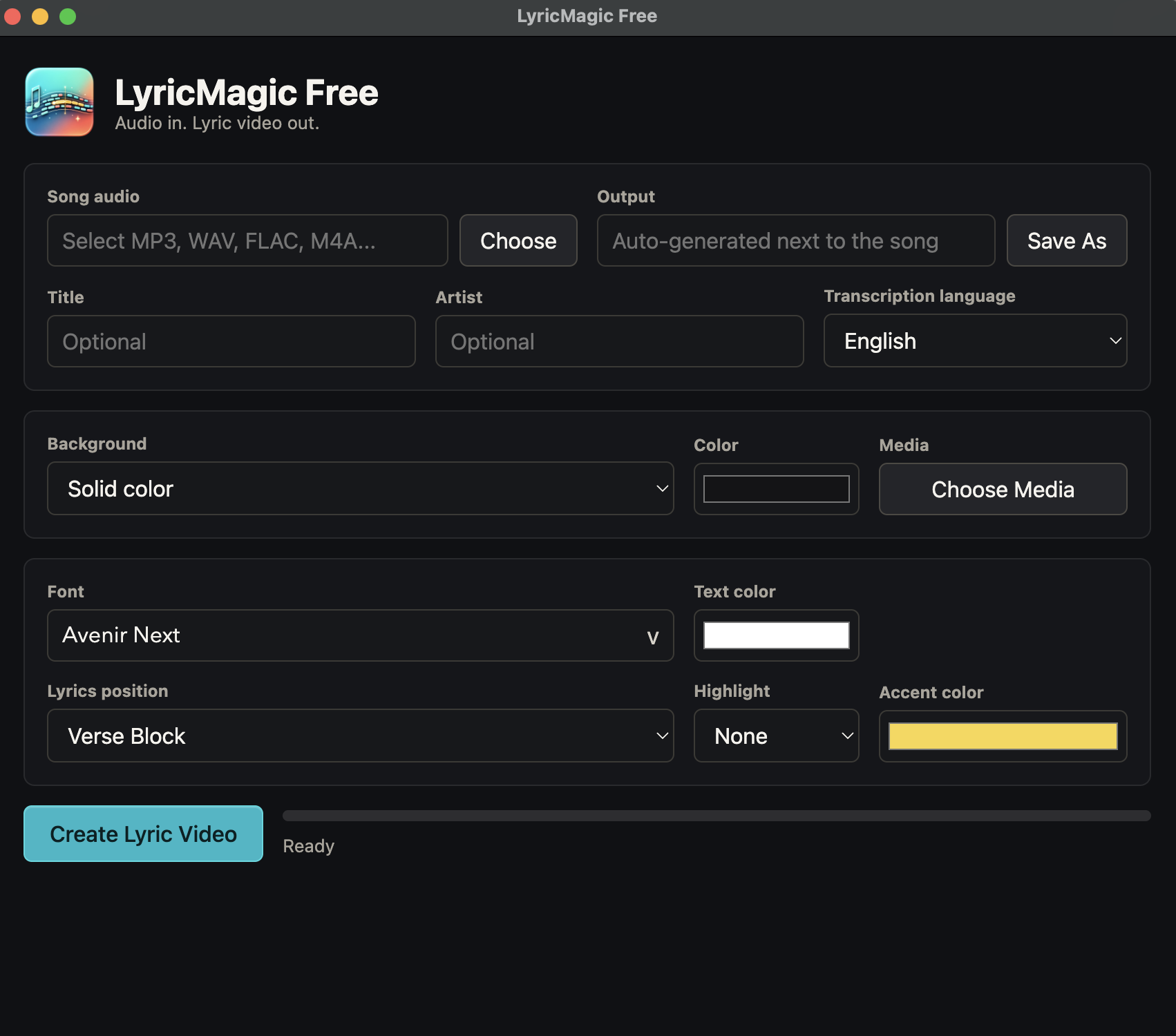Open the Lyrics position dropdown
The height and width of the screenshot is (1036, 1176).
coord(361,736)
